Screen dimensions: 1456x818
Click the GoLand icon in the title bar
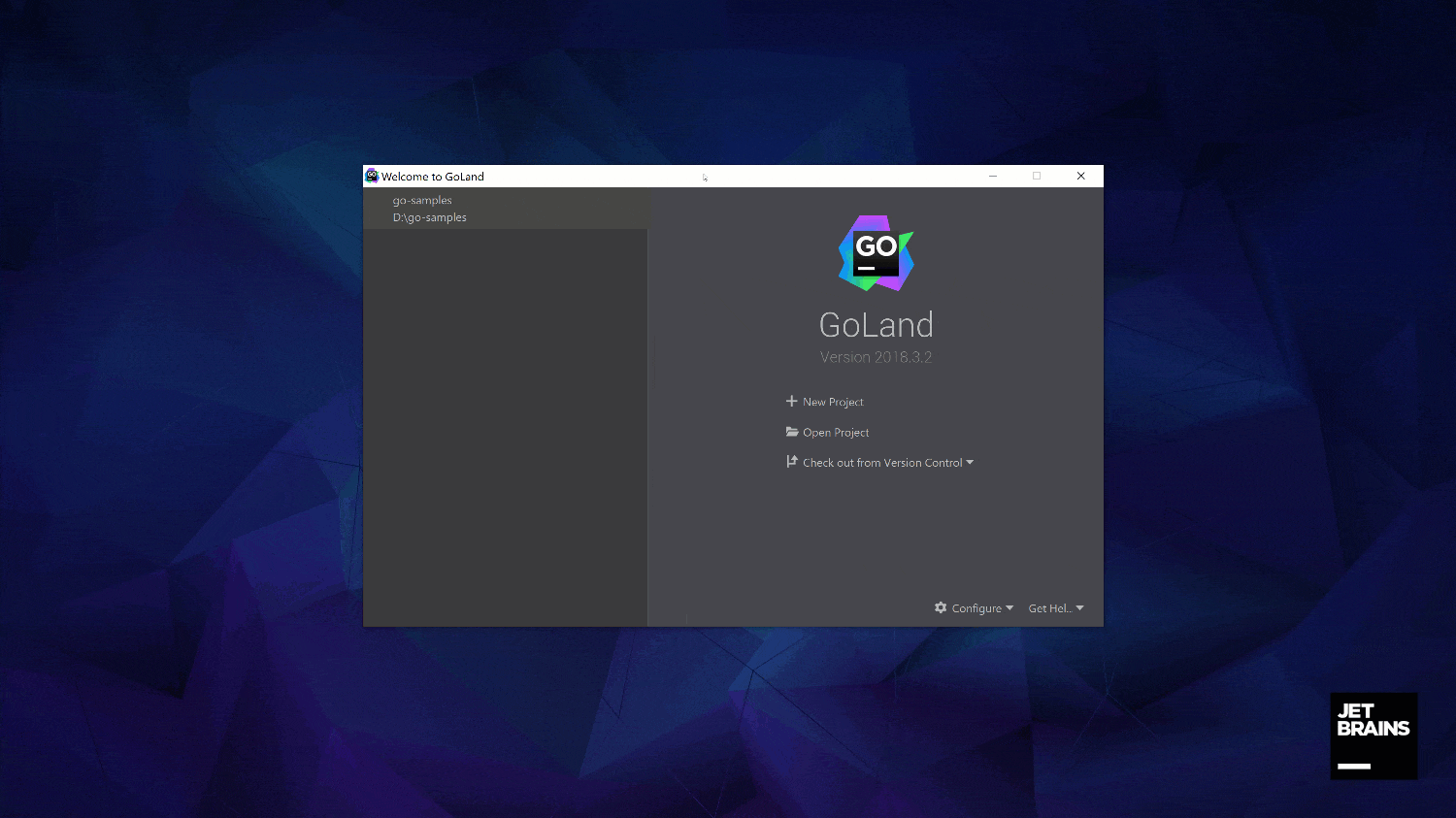[372, 176]
